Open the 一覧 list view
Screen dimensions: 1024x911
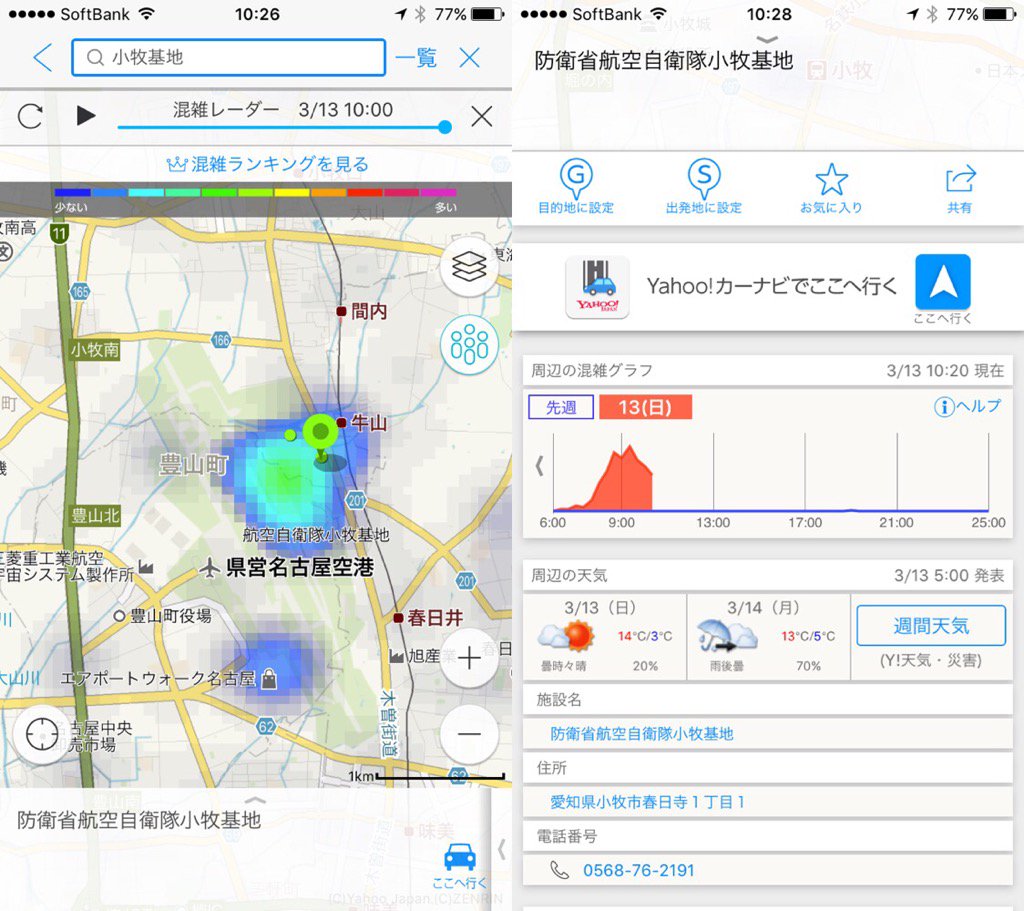click(x=416, y=57)
